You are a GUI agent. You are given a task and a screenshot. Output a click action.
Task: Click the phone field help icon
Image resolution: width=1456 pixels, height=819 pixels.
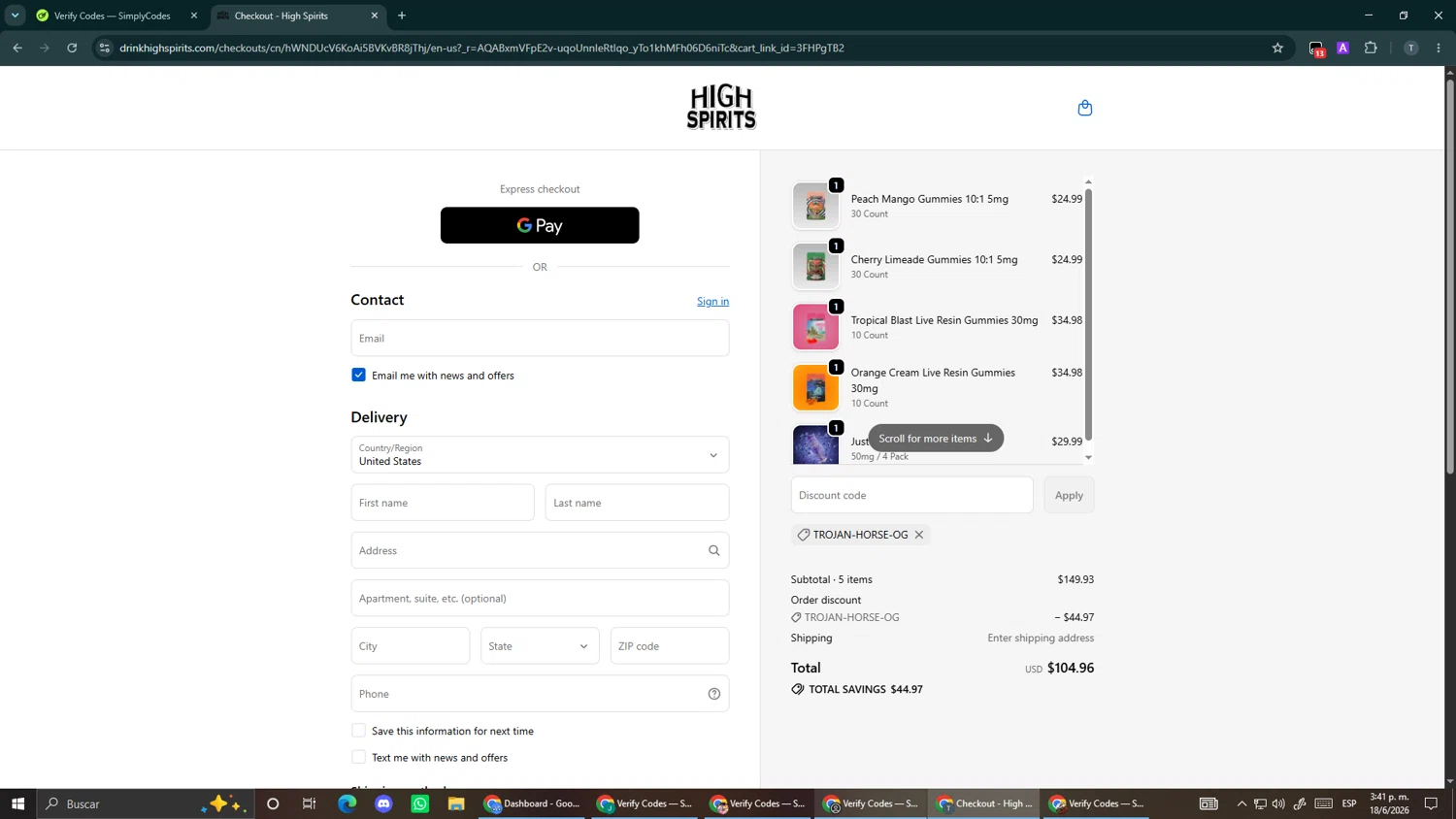714,694
